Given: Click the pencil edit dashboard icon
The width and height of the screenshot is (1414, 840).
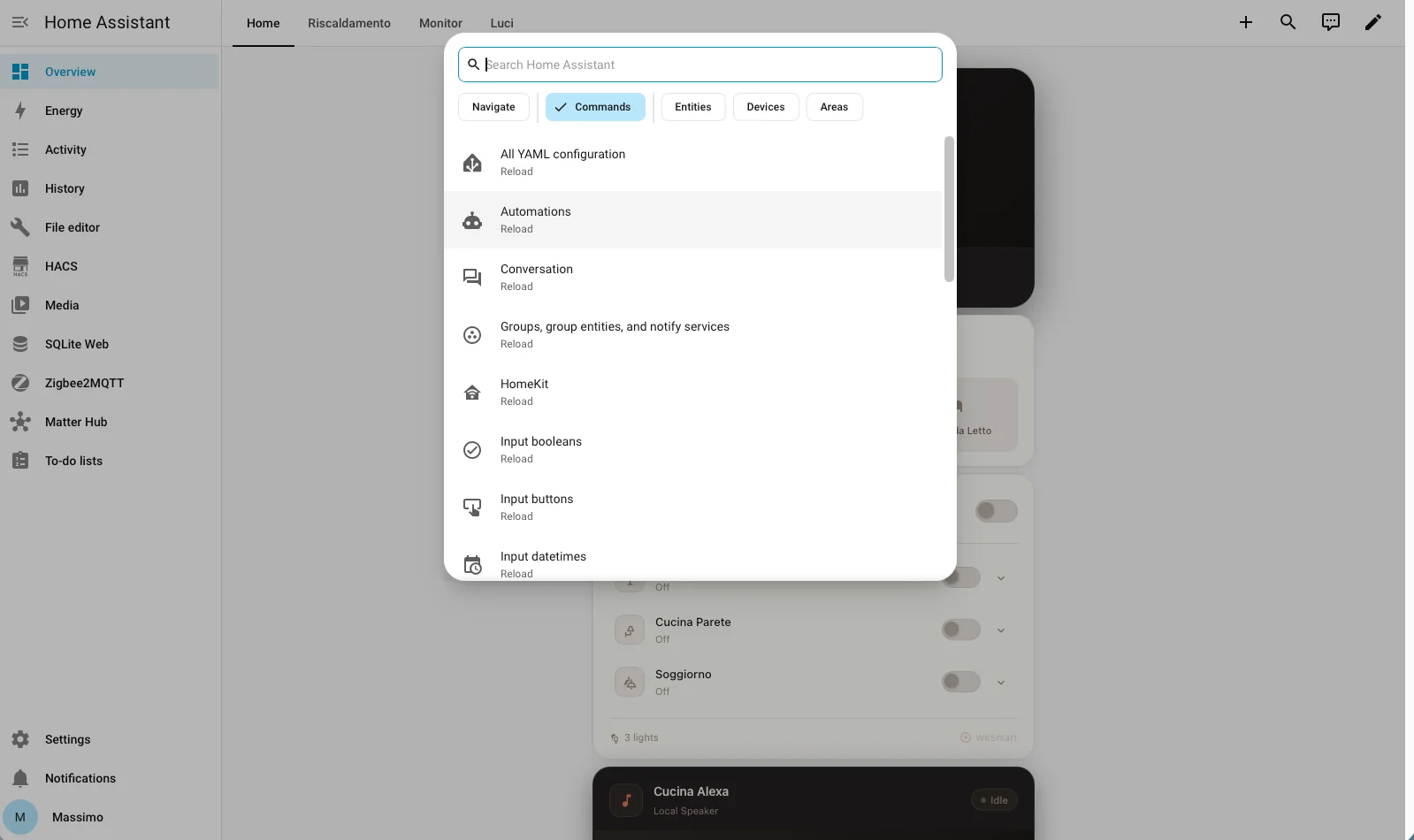Looking at the screenshot, I should point(1372,22).
